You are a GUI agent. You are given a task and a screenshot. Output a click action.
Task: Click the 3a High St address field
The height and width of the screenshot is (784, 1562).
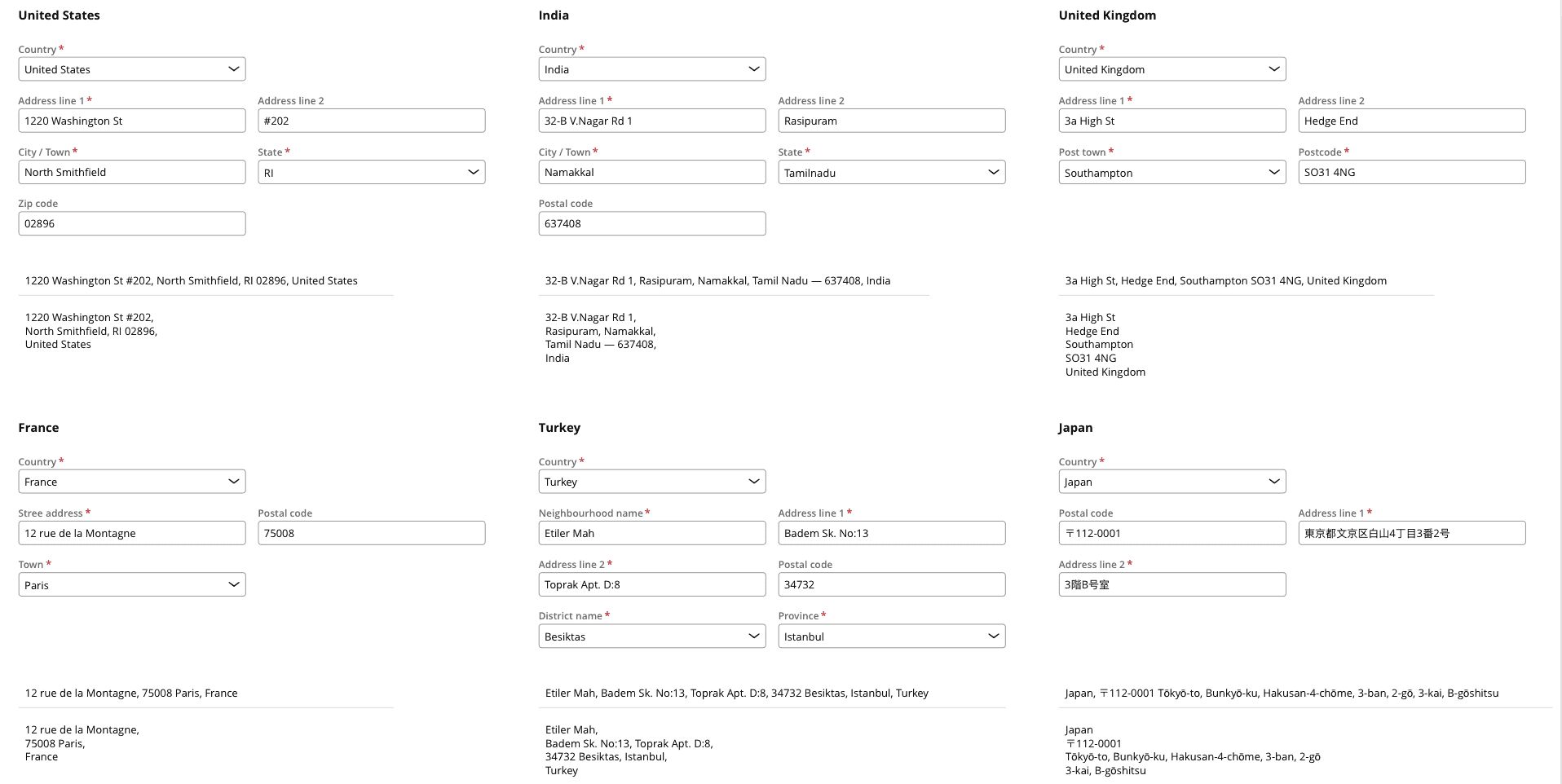(1172, 121)
